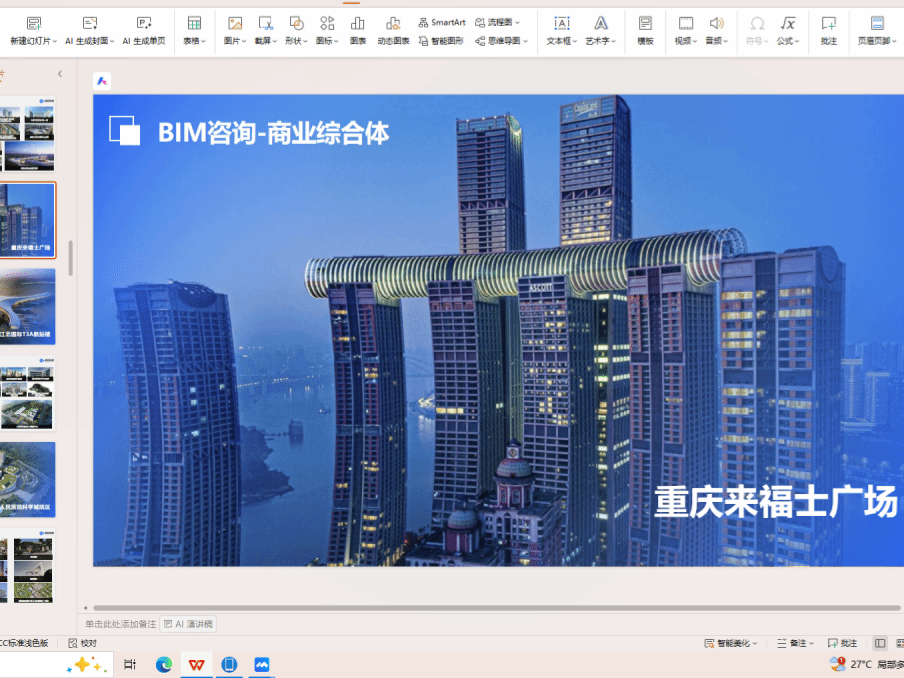The image size is (904, 678).
Task: Expand the 艺术字 dropdown arrow
Action: 614,41
